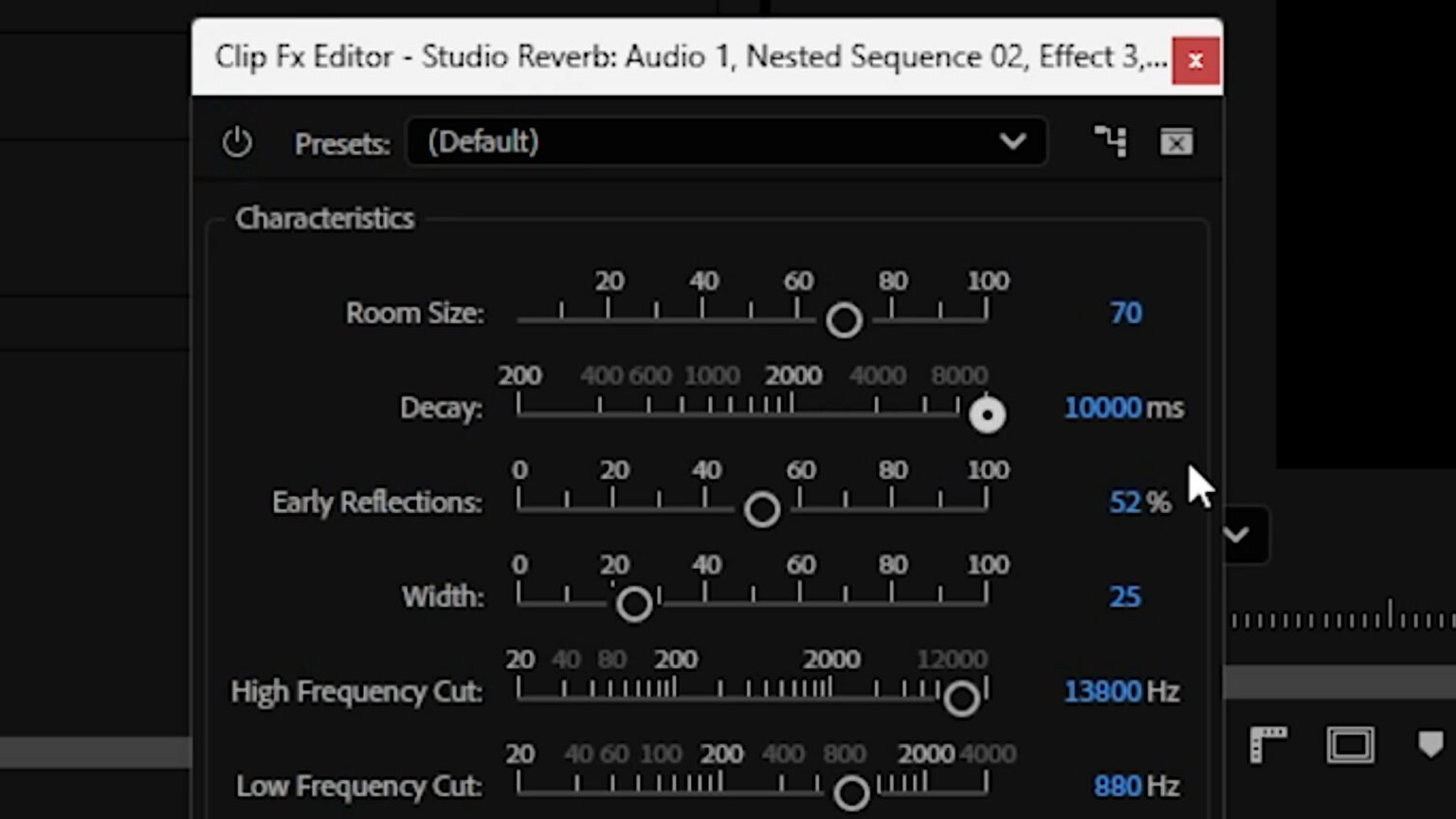The height and width of the screenshot is (819, 1456).
Task: Click the safe margins frame icon below timeline
Action: point(1351,745)
